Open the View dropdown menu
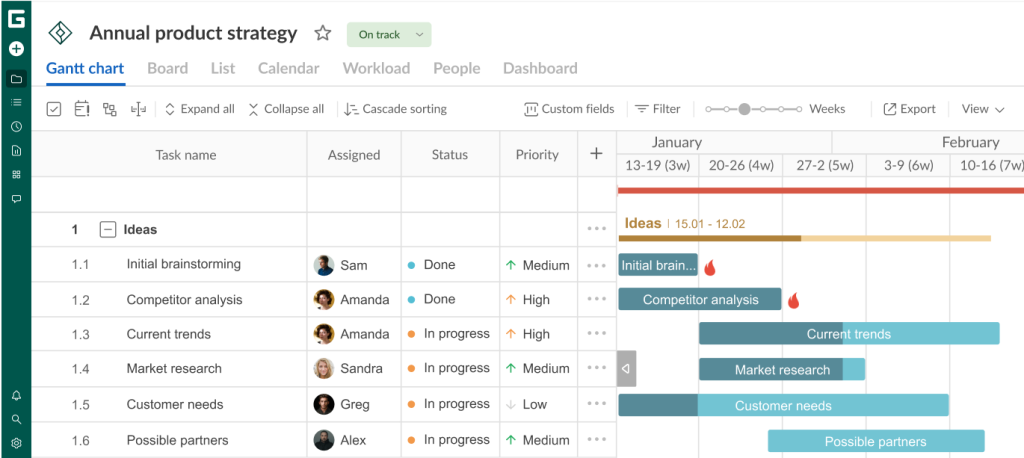 (x=982, y=109)
